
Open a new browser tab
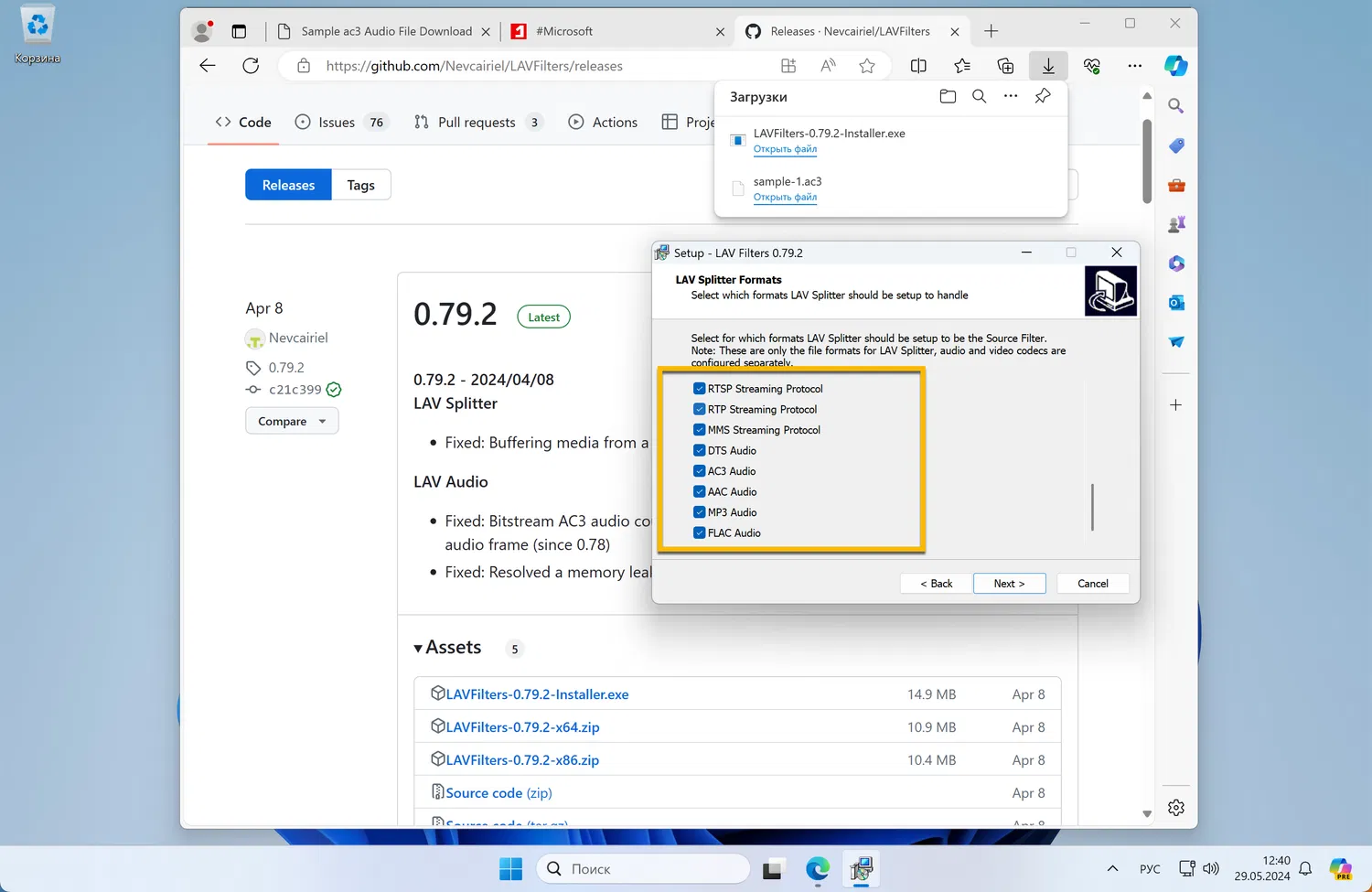[x=991, y=31]
